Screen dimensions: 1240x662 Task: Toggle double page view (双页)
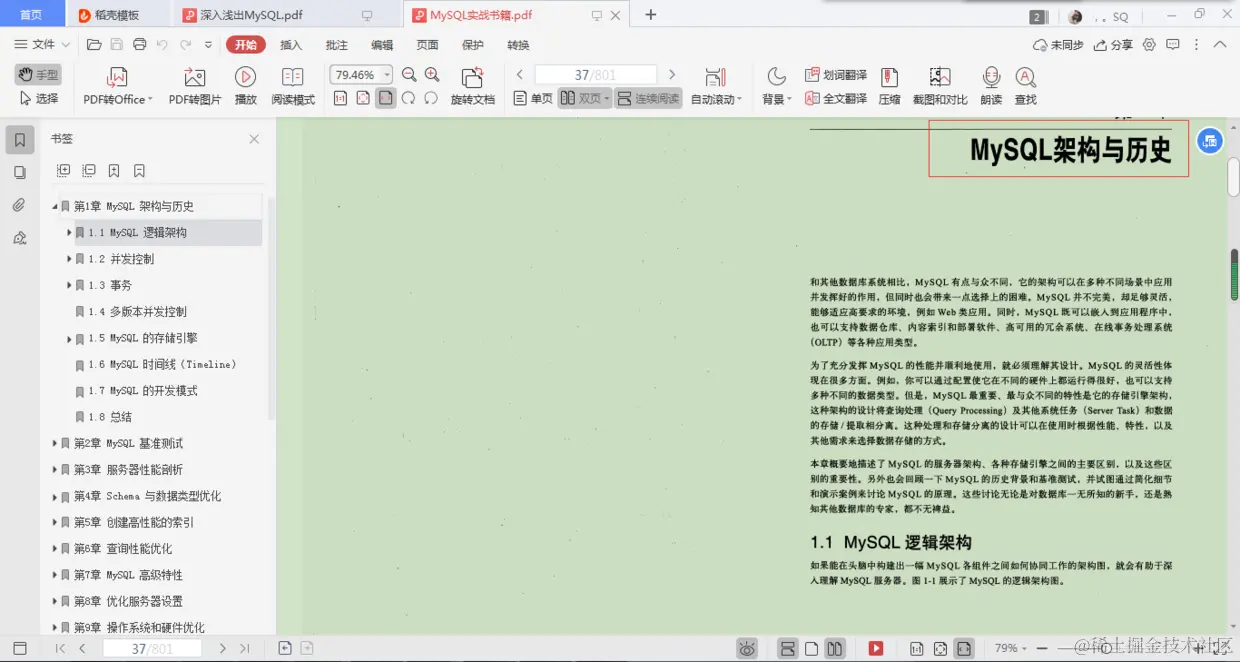[585, 98]
